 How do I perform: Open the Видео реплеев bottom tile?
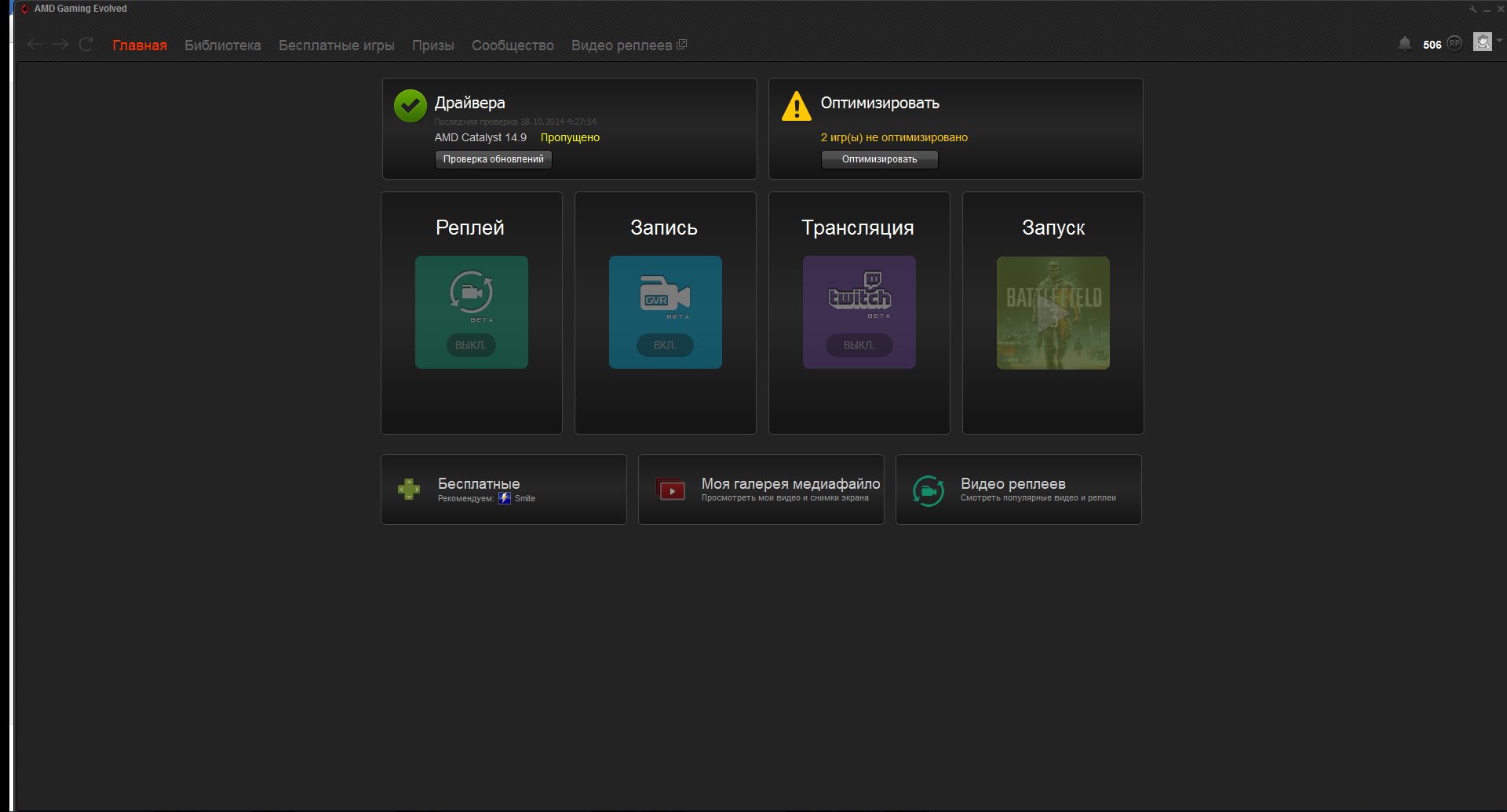1019,490
